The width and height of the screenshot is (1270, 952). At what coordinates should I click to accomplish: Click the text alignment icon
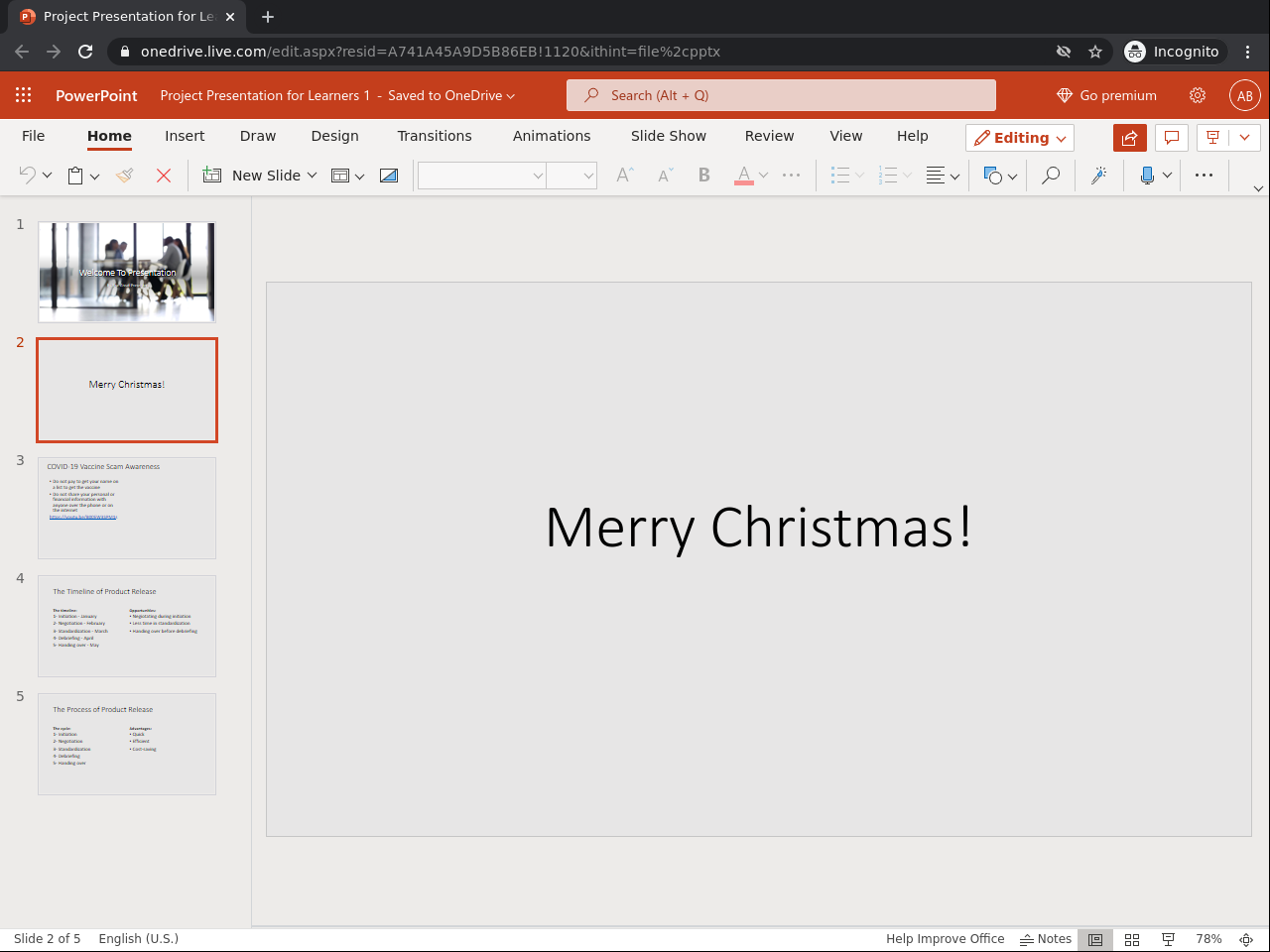(935, 176)
